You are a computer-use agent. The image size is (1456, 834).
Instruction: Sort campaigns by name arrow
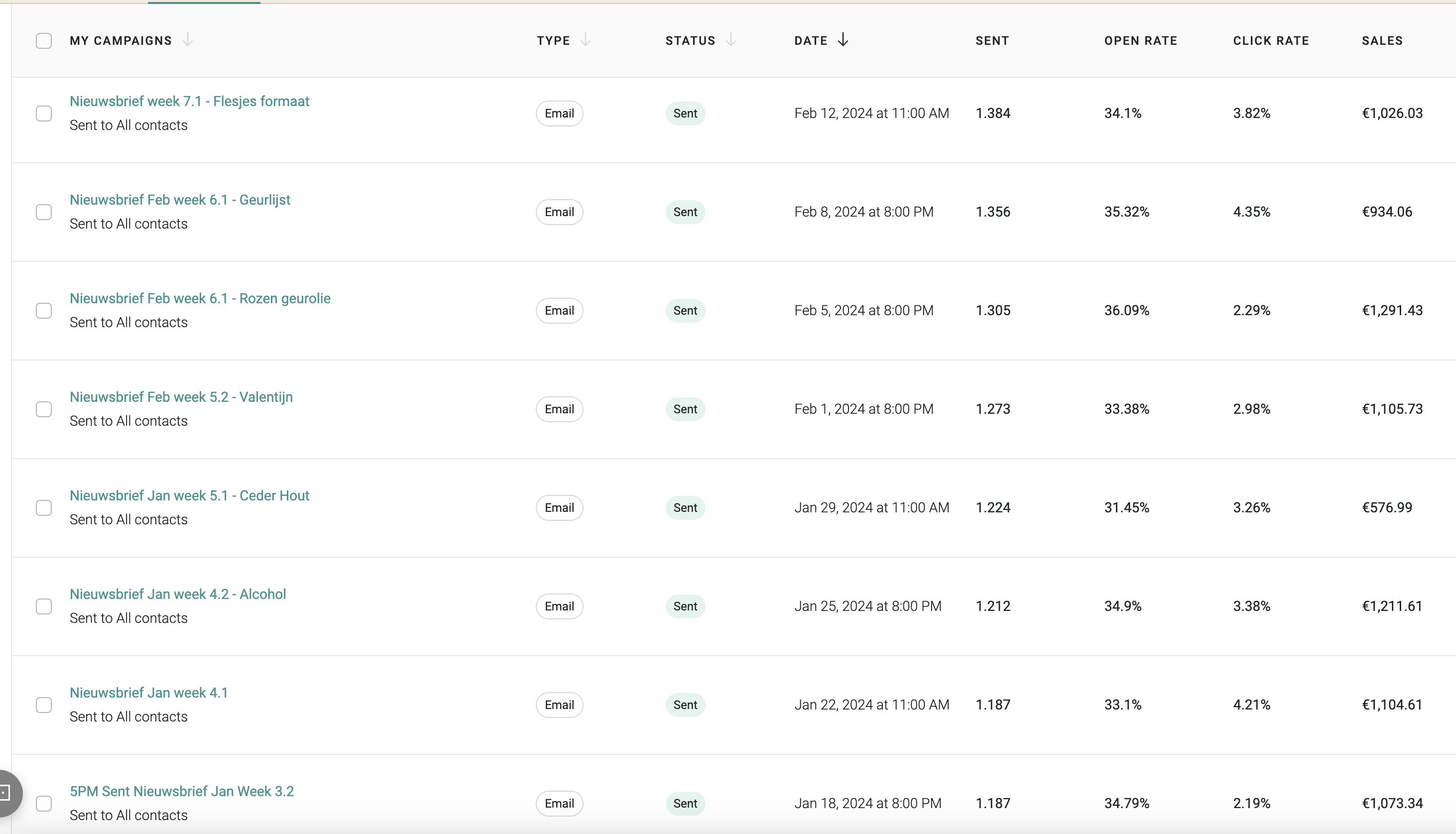click(x=187, y=40)
